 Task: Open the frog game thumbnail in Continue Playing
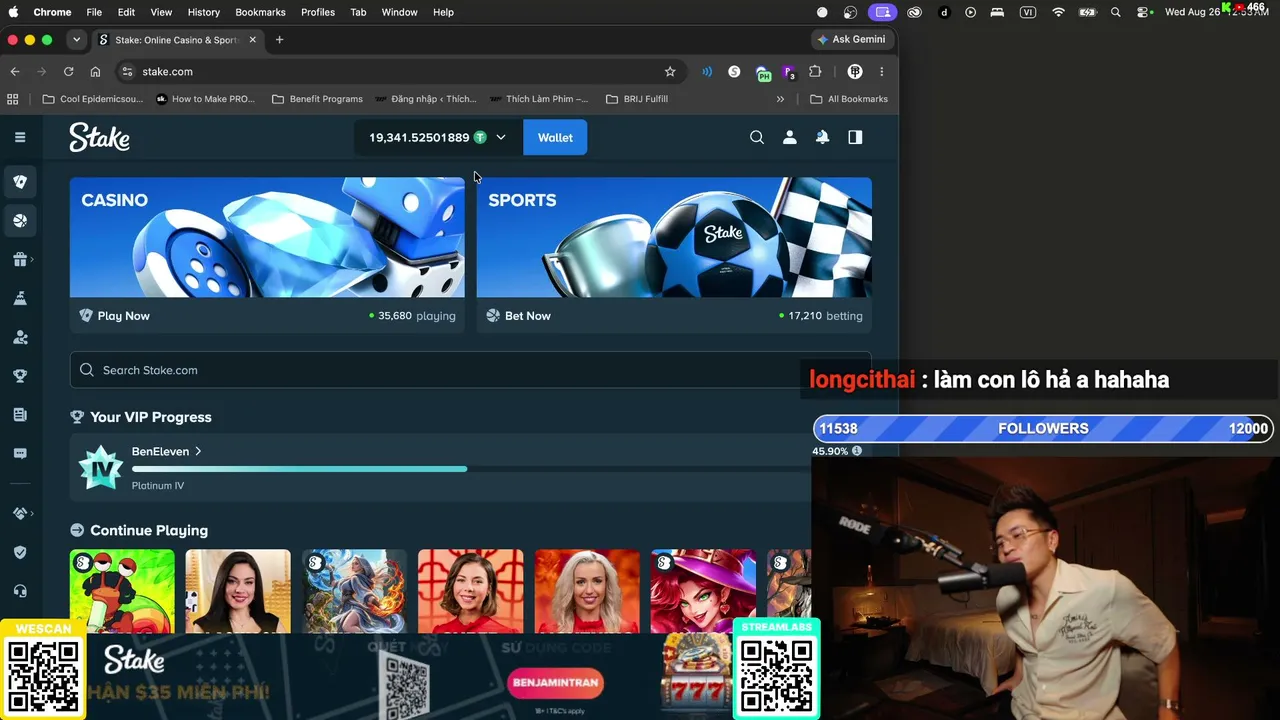(122, 591)
